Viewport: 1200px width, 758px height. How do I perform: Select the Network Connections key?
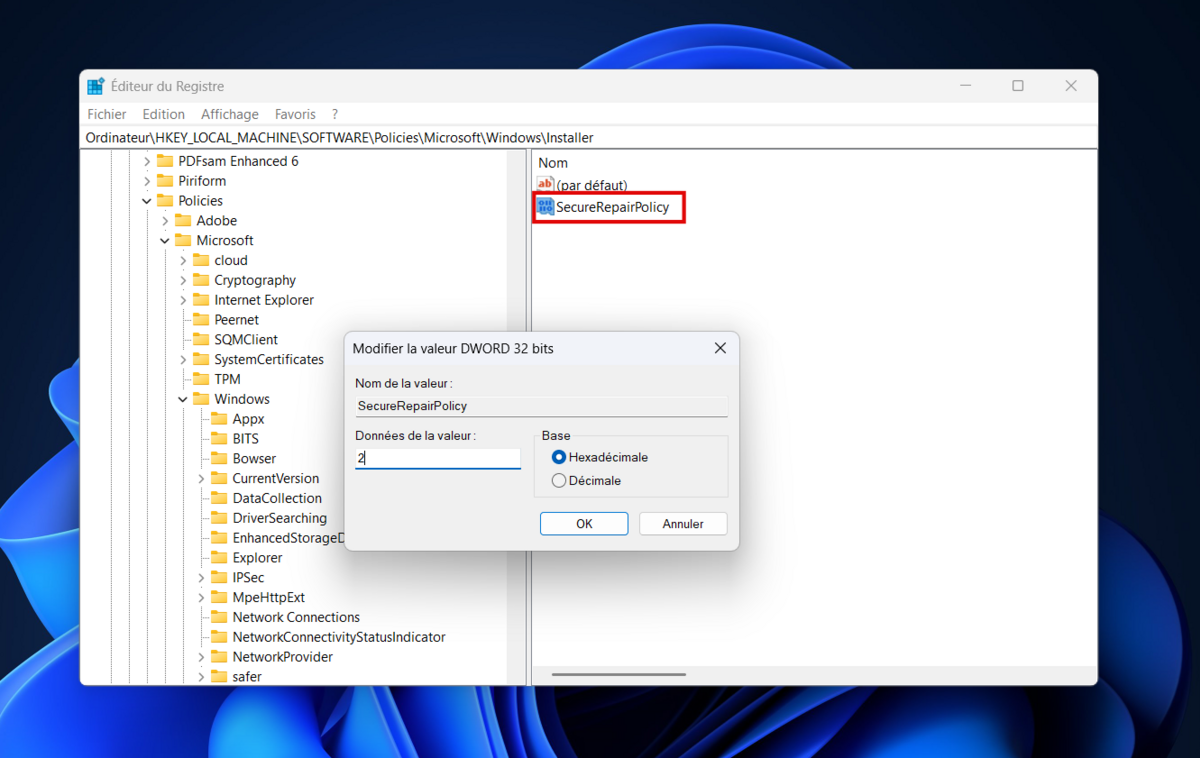point(296,617)
